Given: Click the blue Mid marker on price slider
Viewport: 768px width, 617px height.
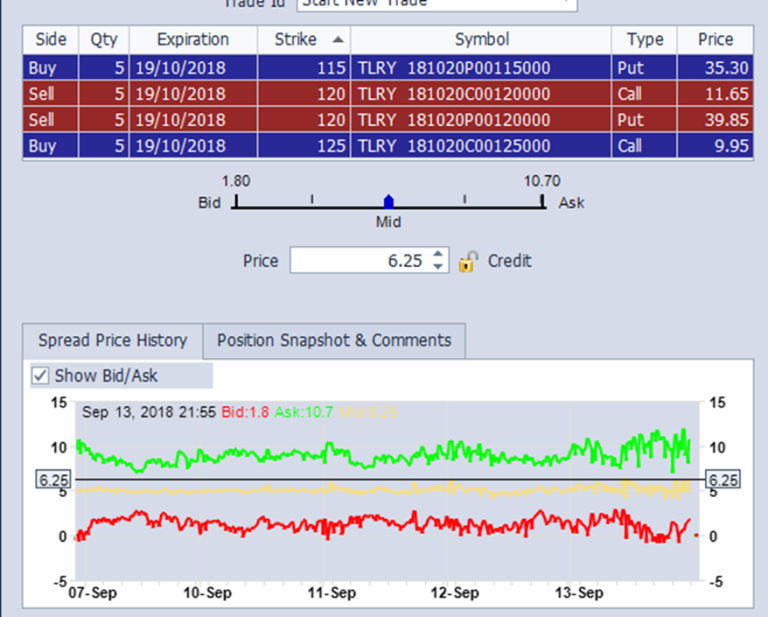Looking at the screenshot, I should [x=388, y=202].
